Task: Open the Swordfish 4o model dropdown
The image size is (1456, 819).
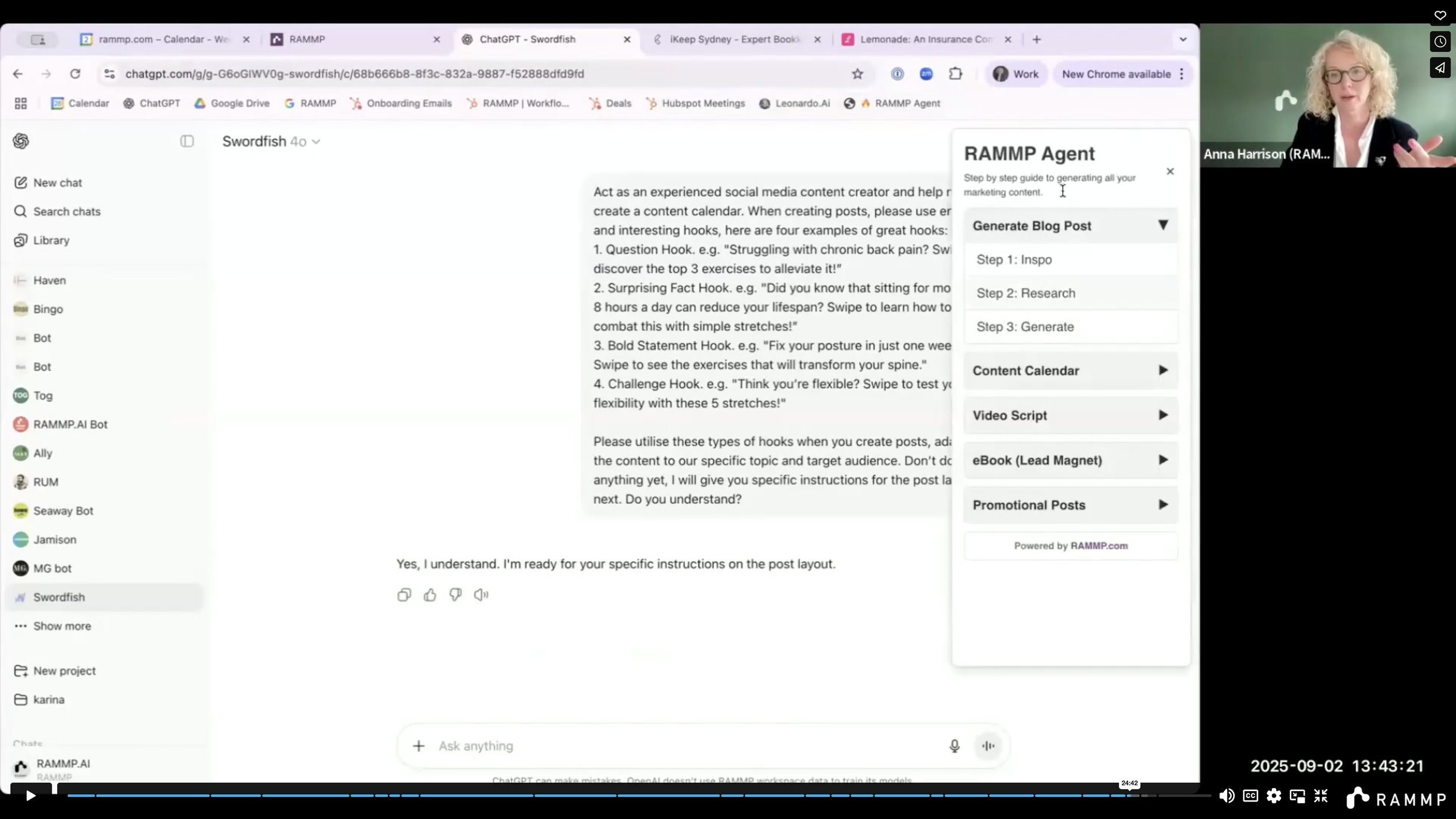Action: pyautogui.click(x=271, y=142)
